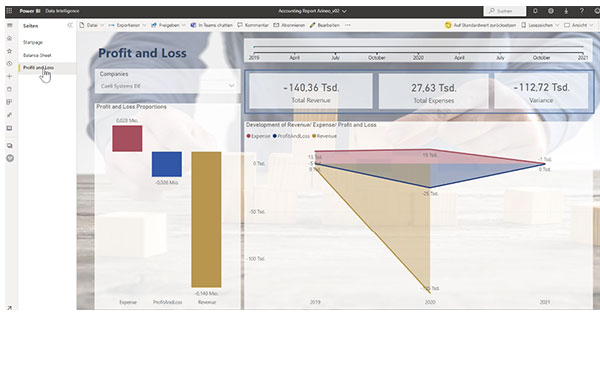Collapse the Seiten pages pane
Viewport: 600px width, 375px height.
tap(70, 25)
